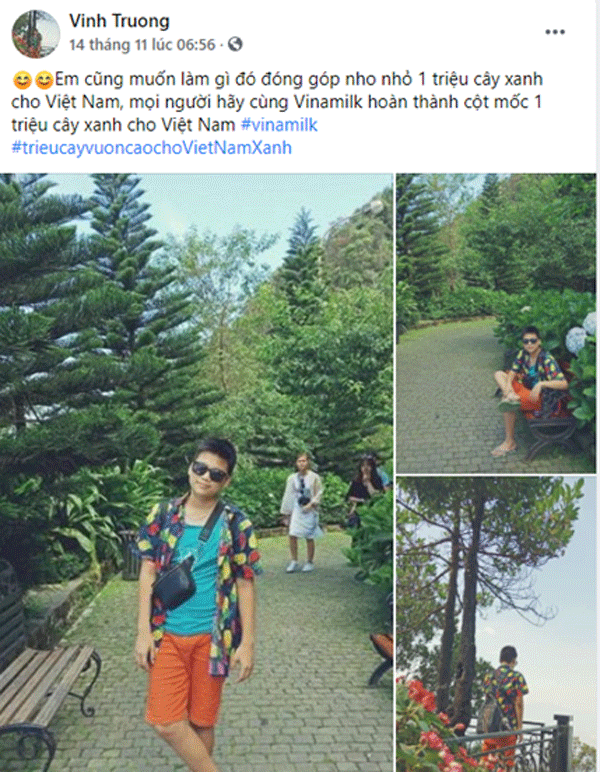Screen dimensions: 600x772
Task: Click the first grinning emoji in caption
Action: pos(22,80)
